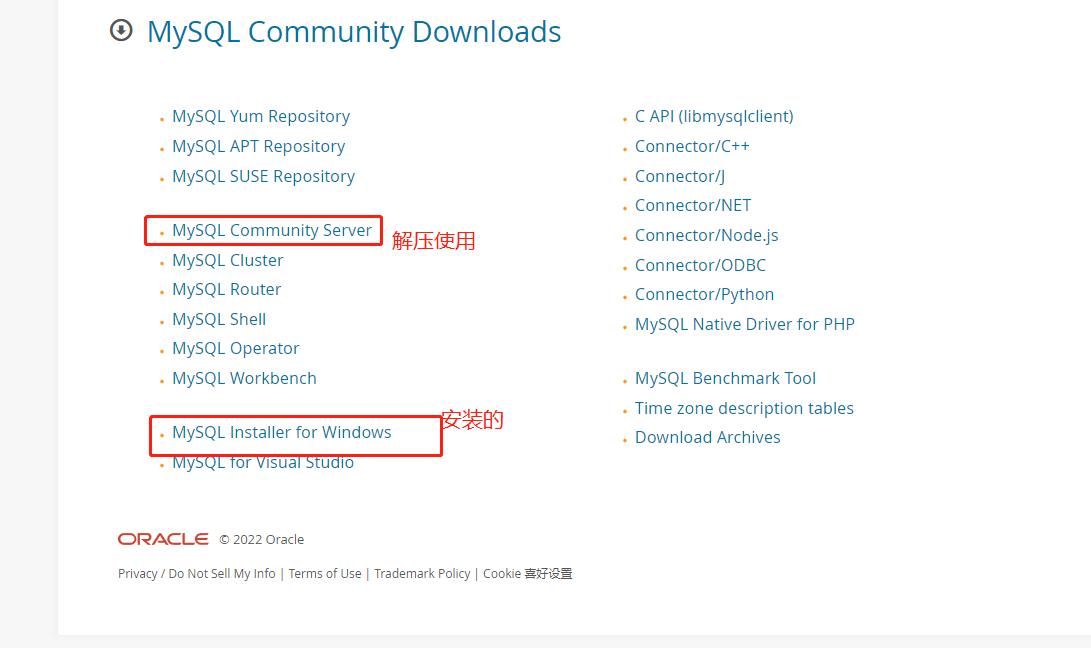The height and width of the screenshot is (648, 1091).
Task: Open the Connector/ODBC link
Action: pyautogui.click(x=701, y=265)
